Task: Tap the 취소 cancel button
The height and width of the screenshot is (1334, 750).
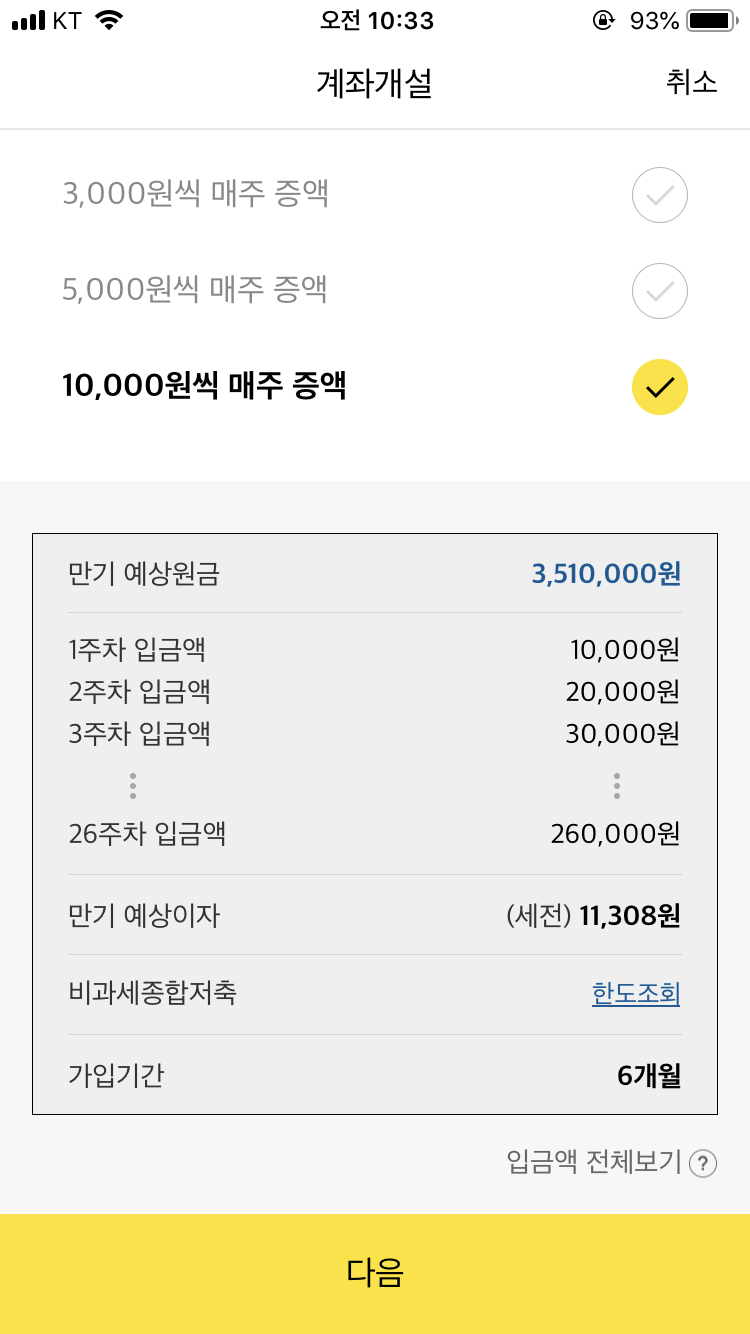Action: coord(692,82)
